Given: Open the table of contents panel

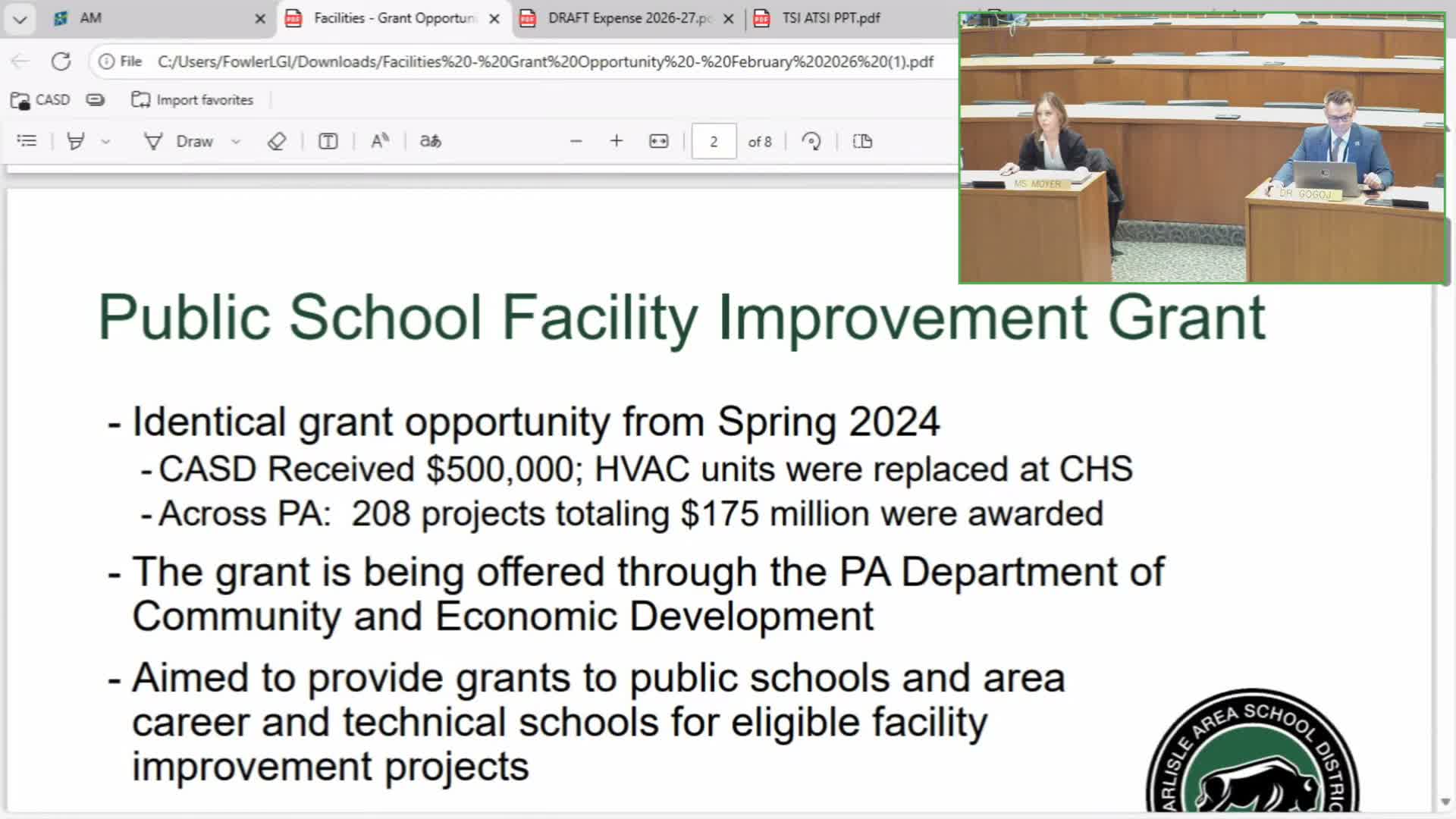Looking at the screenshot, I should coord(27,141).
